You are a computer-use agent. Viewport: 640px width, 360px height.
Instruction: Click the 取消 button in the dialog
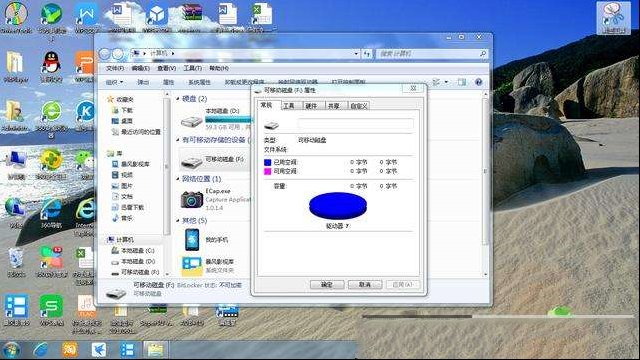(364, 284)
